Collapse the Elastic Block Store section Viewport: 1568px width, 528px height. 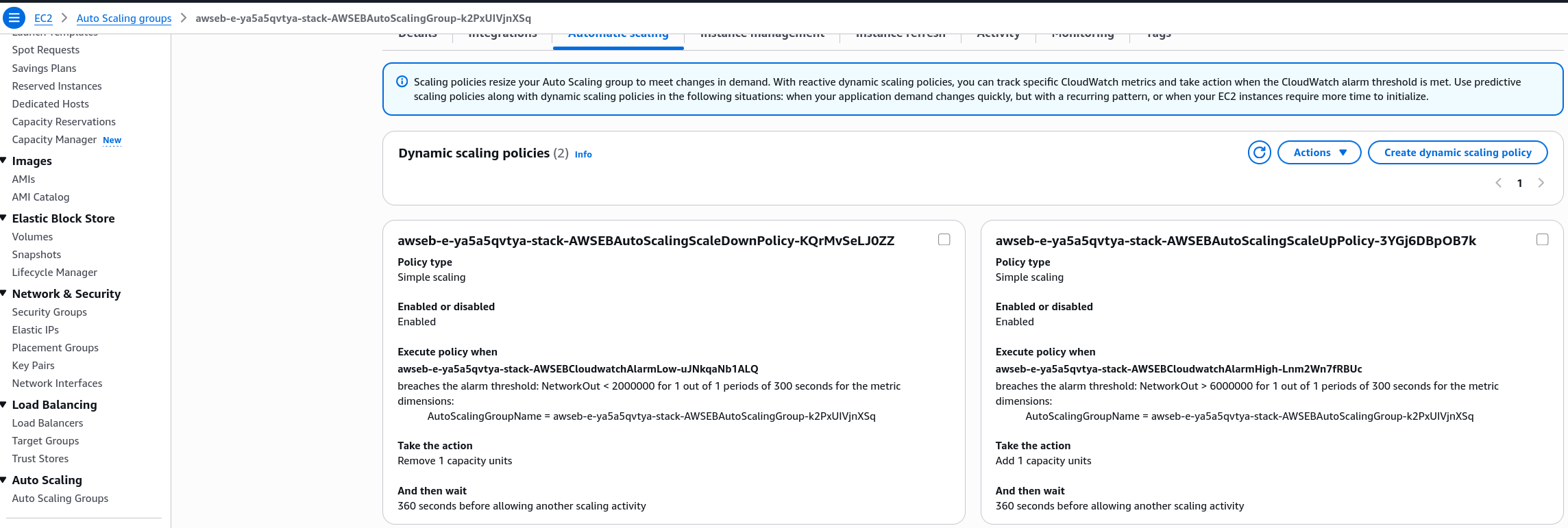(x=3, y=218)
